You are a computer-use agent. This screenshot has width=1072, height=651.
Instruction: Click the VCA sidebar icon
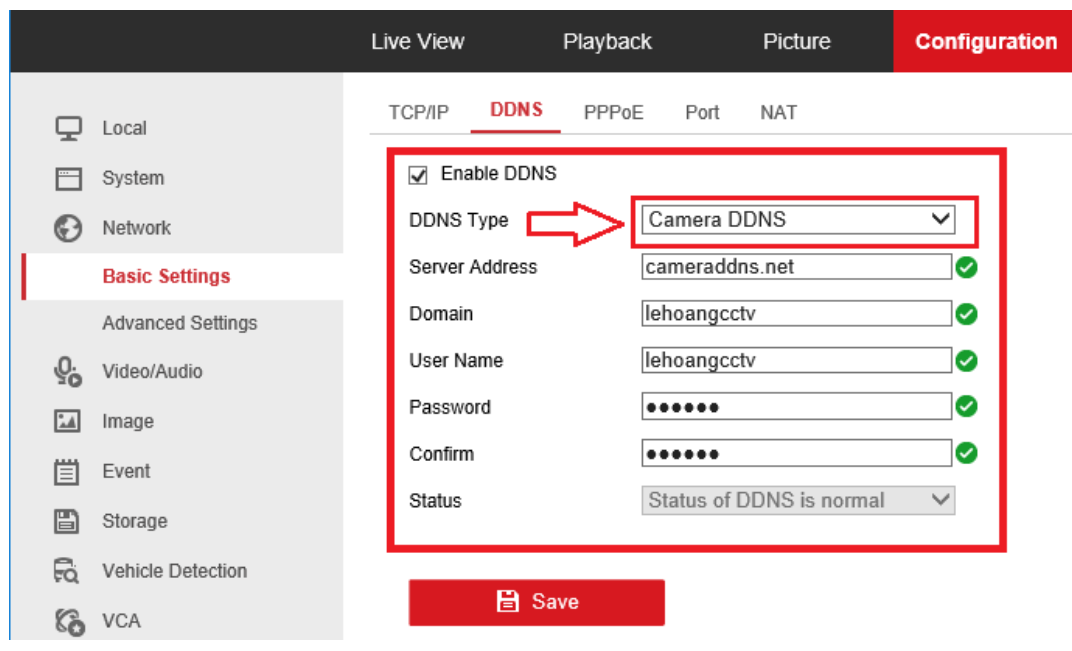click(68, 621)
